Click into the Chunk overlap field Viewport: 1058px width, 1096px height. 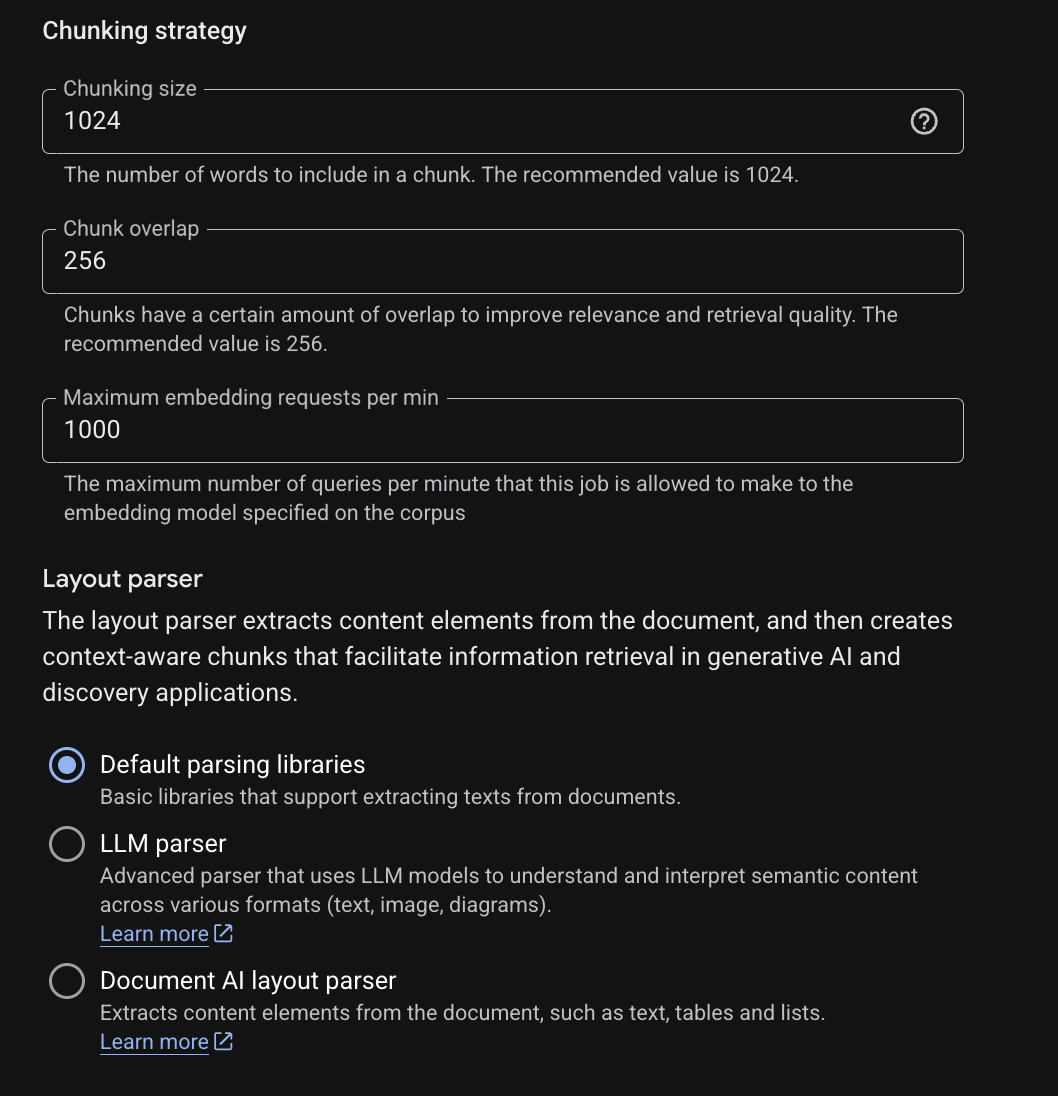[x=503, y=261]
